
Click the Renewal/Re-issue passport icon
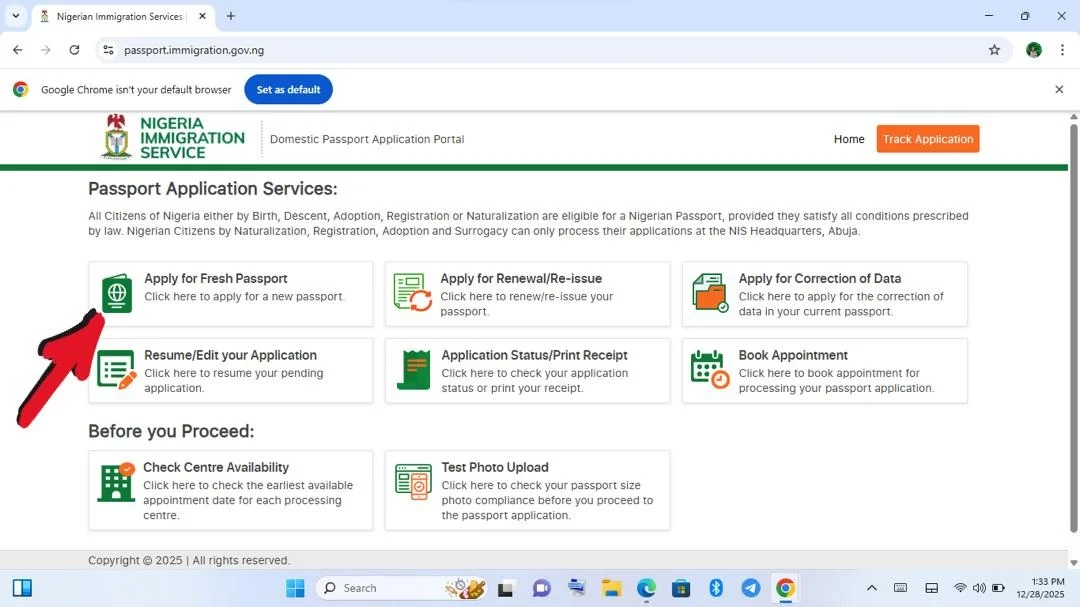point(413,292)
